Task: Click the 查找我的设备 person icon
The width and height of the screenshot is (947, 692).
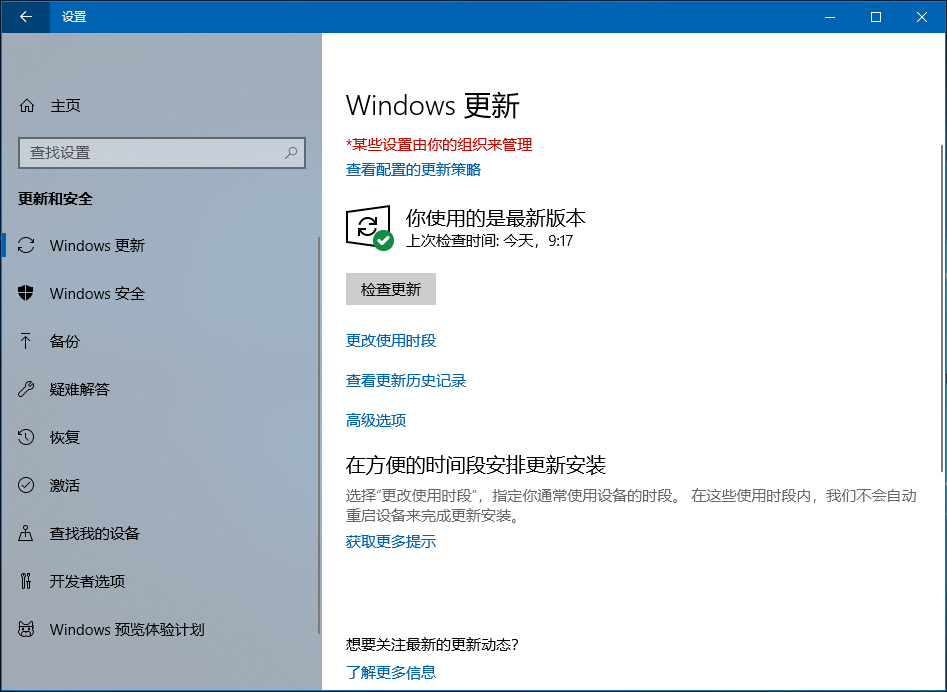Action: point(27,533)
